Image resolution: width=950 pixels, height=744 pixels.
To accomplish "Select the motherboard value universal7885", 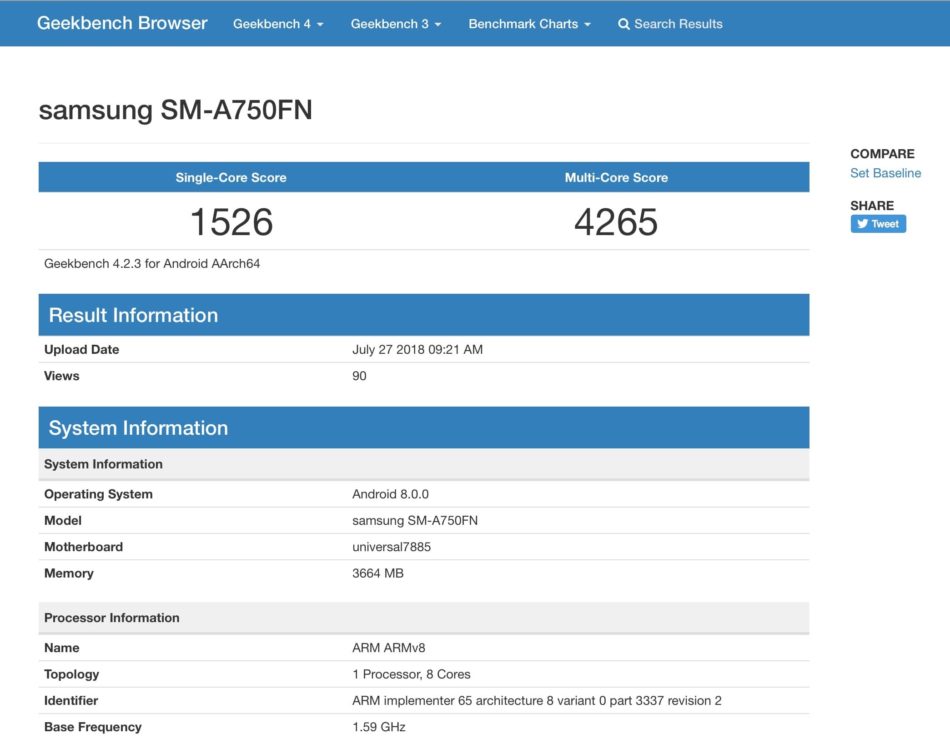I will click(x=391, y=547).
